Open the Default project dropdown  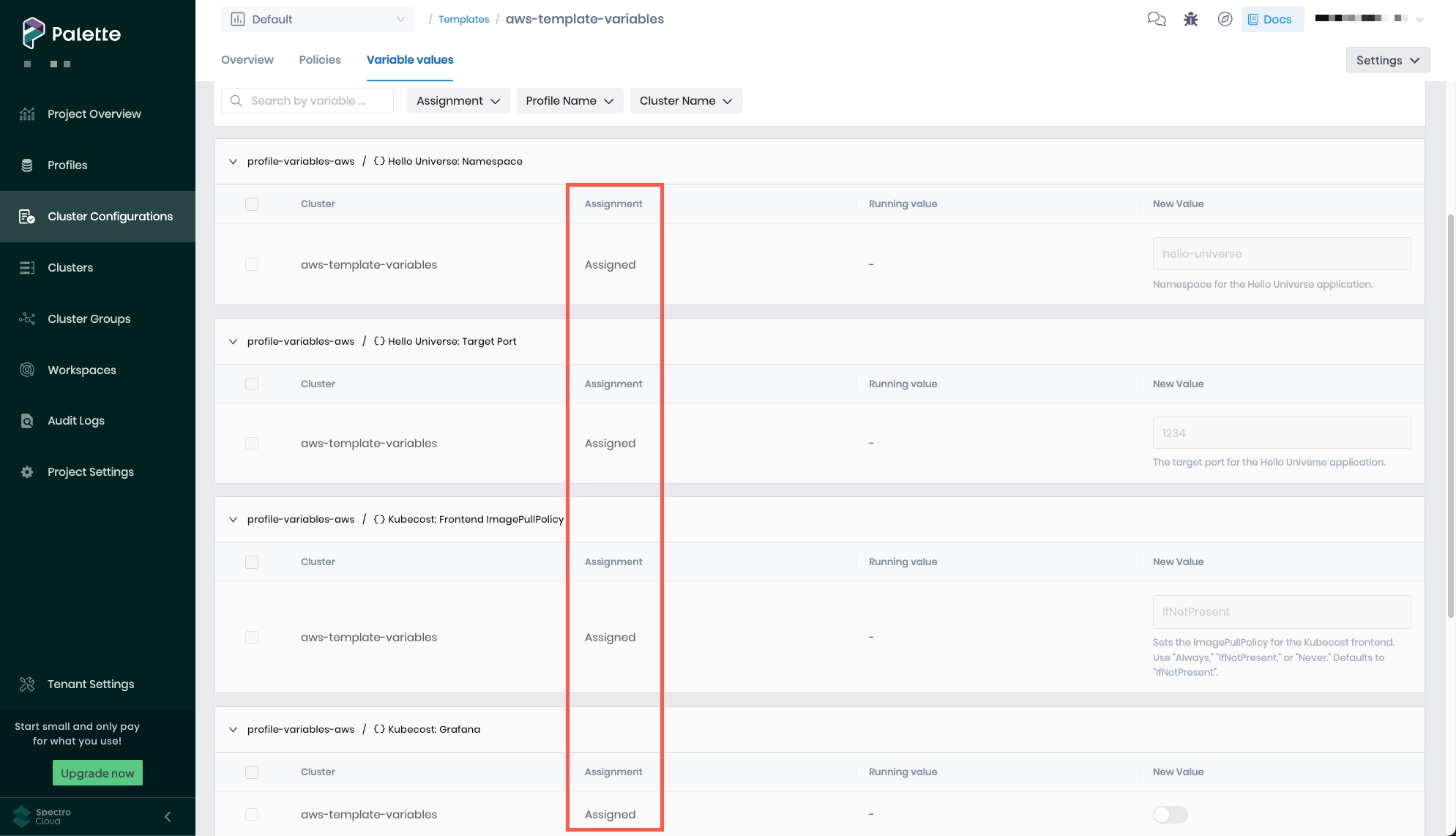(317, 19)
